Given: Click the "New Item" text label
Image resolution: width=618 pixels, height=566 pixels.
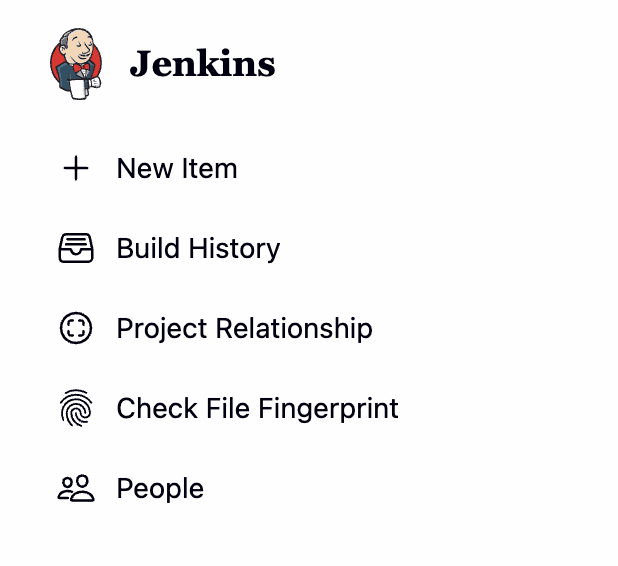Looking at the screenshot, I should [x=177, y=169].
